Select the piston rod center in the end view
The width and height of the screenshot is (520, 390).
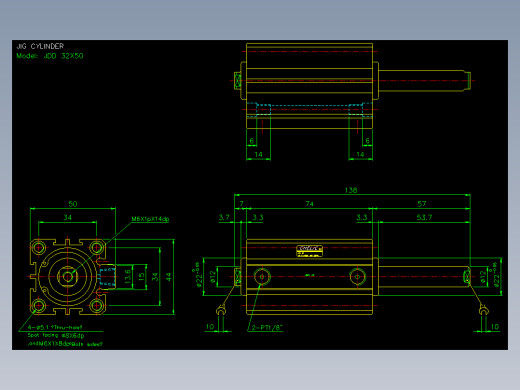(68, 276)
